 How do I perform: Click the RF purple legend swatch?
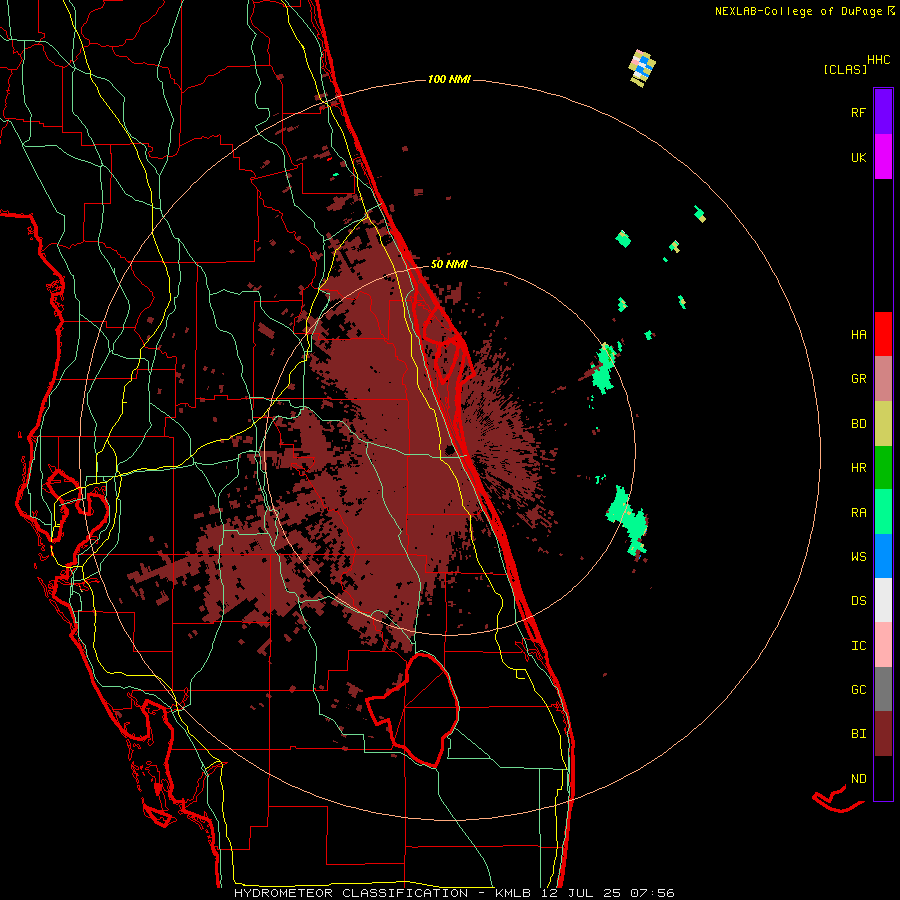click(x=883, y=112)
